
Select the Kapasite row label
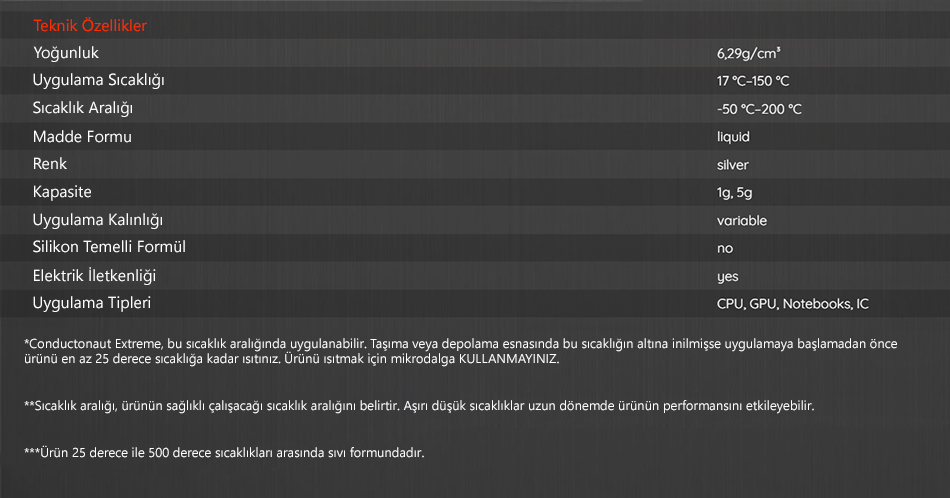[62, 192]
